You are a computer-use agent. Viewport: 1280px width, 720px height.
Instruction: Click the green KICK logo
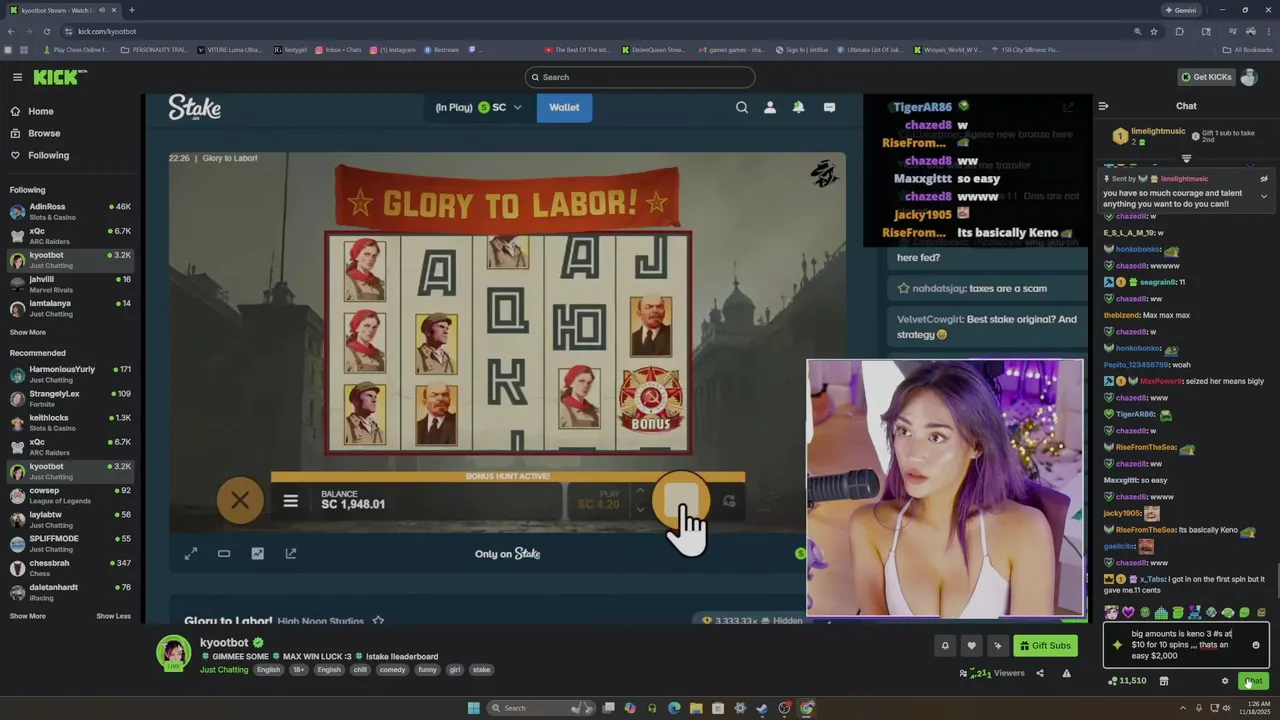[59, 77]
